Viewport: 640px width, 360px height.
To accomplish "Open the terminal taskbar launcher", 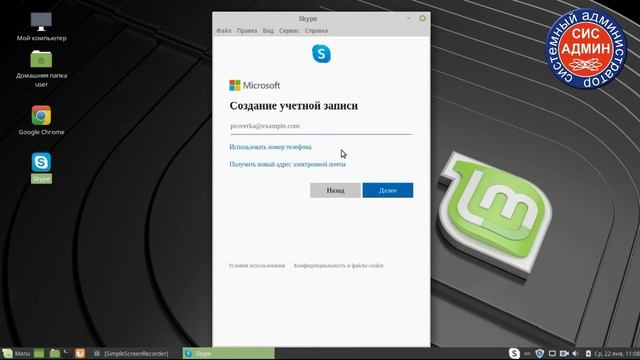I will click(x=67, y=353).
